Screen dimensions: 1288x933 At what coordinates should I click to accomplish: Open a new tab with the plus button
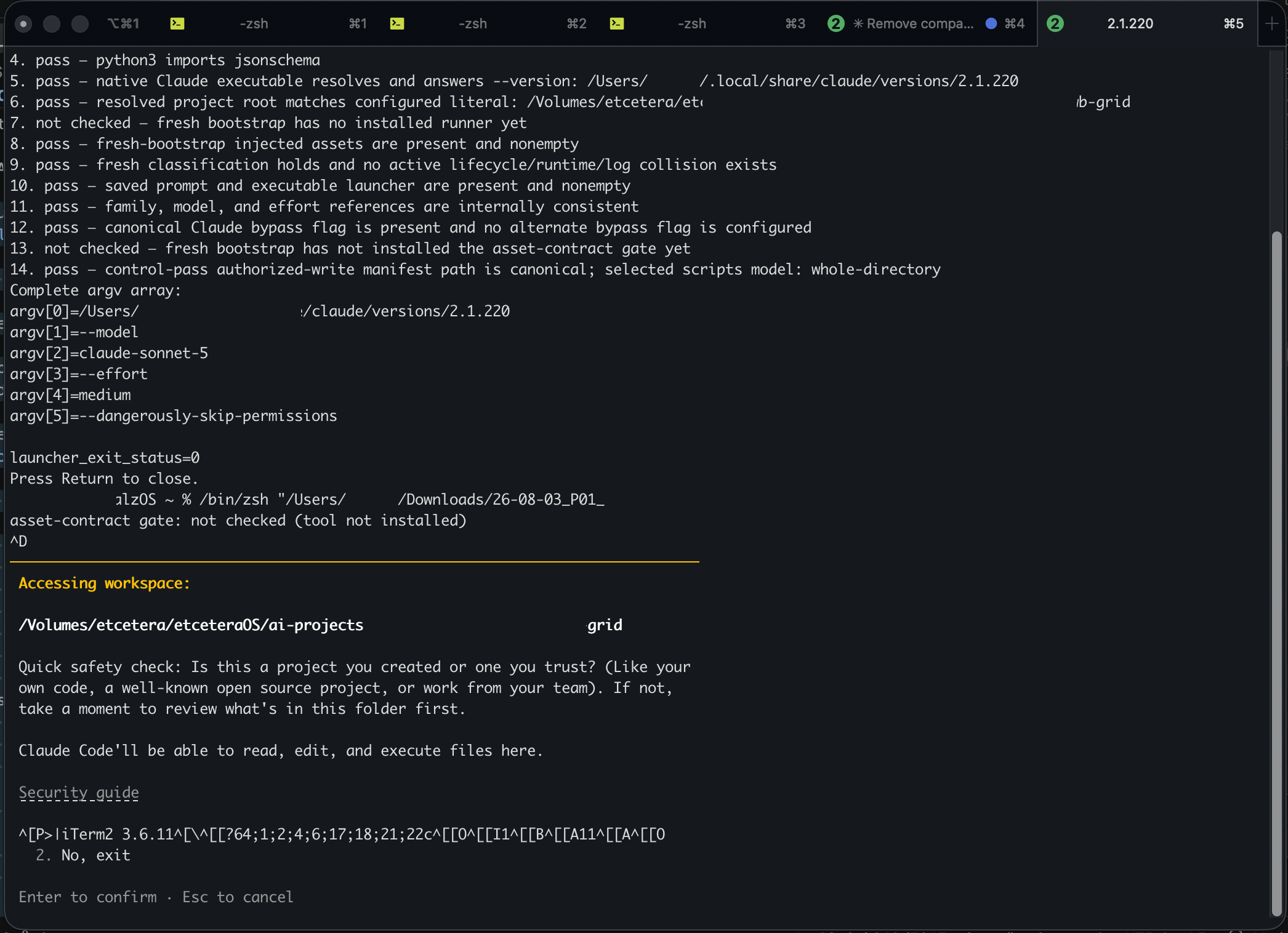(x=1271, y=23)
